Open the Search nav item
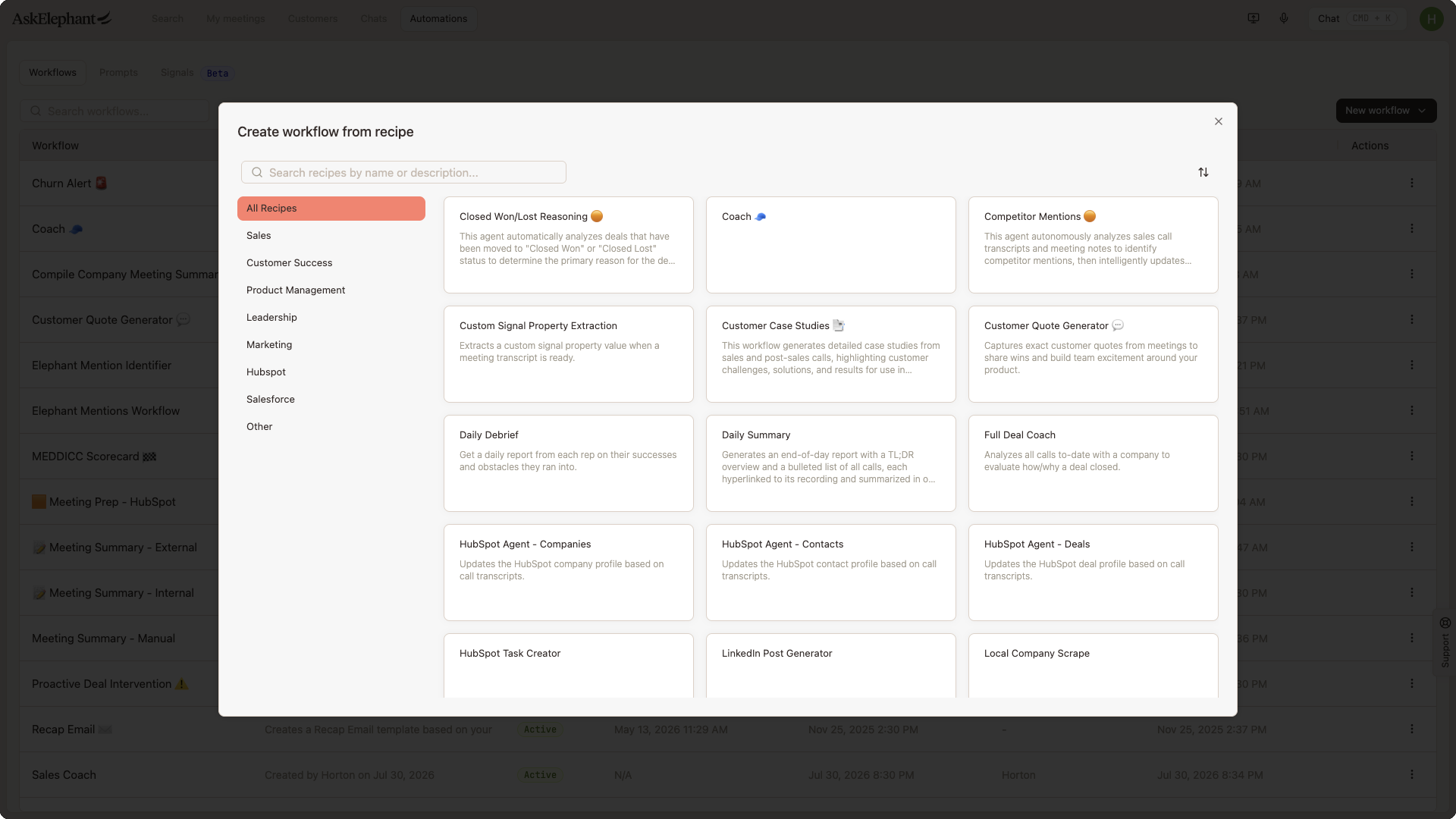The image size is (1456, 819). pos(168,18)
